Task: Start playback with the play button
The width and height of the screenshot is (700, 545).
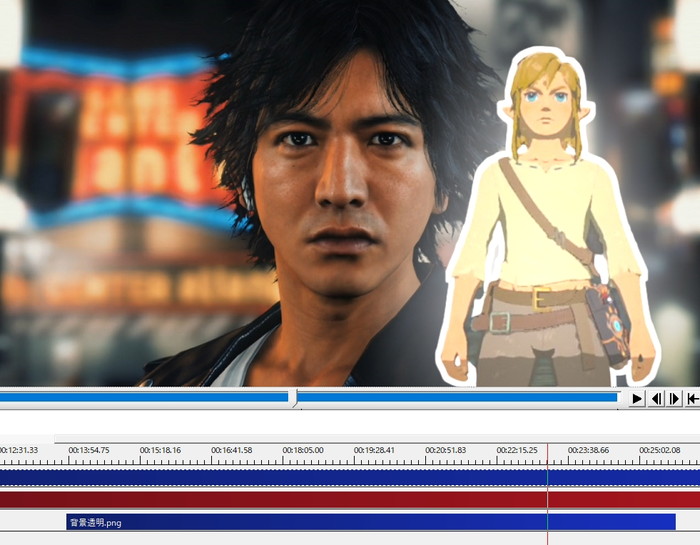Action: (637, 398)
